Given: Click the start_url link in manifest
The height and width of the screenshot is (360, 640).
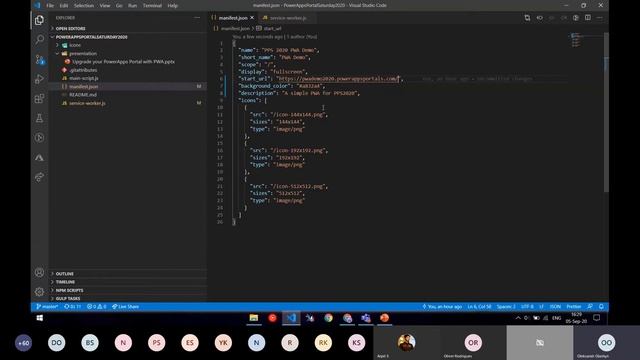Looking at the screenshot, I should 337,79.
